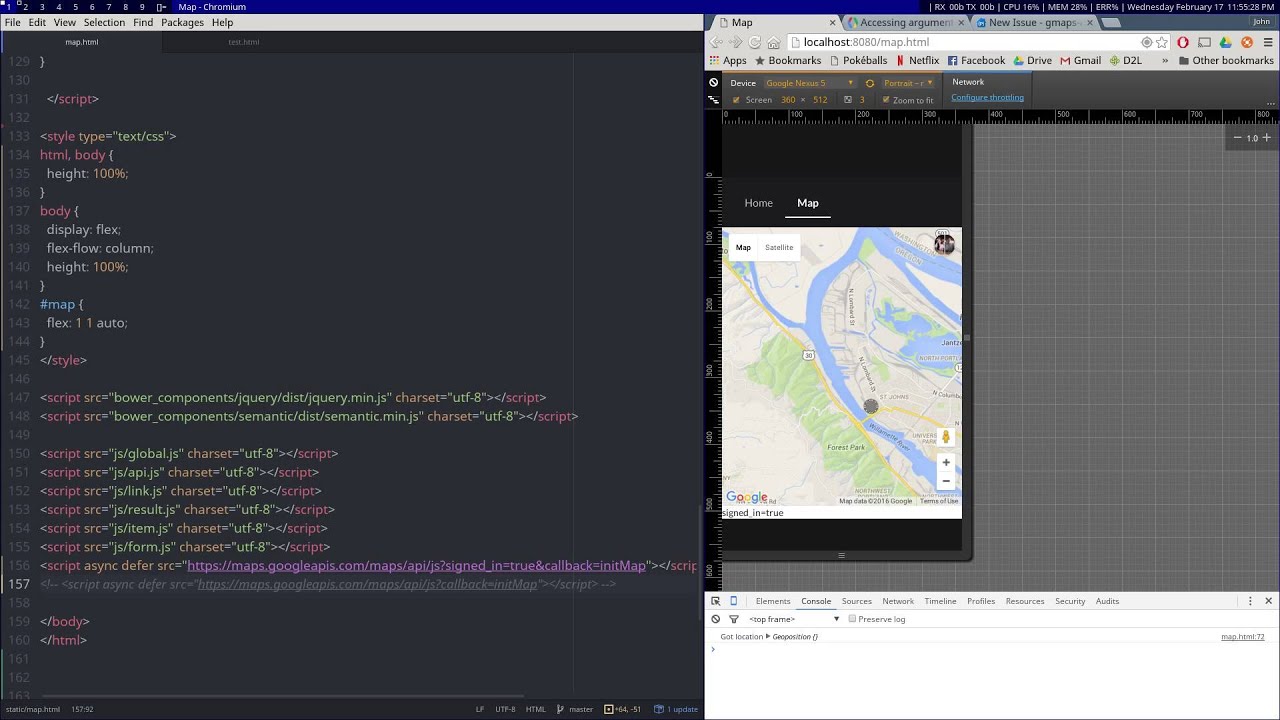Image resolution: width=1280 pixels, height=720 pixels.
Task: Pick up the Street View pegman
Action: coord(946,437)
